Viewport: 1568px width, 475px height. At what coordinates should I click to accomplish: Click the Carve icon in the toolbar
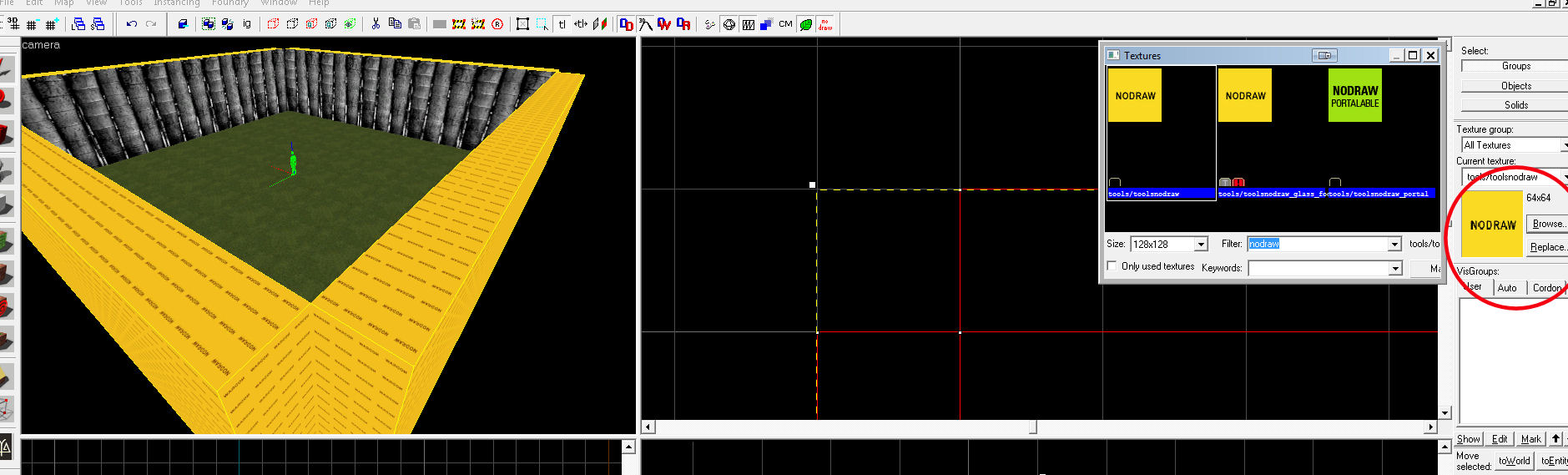coord(183,24)
